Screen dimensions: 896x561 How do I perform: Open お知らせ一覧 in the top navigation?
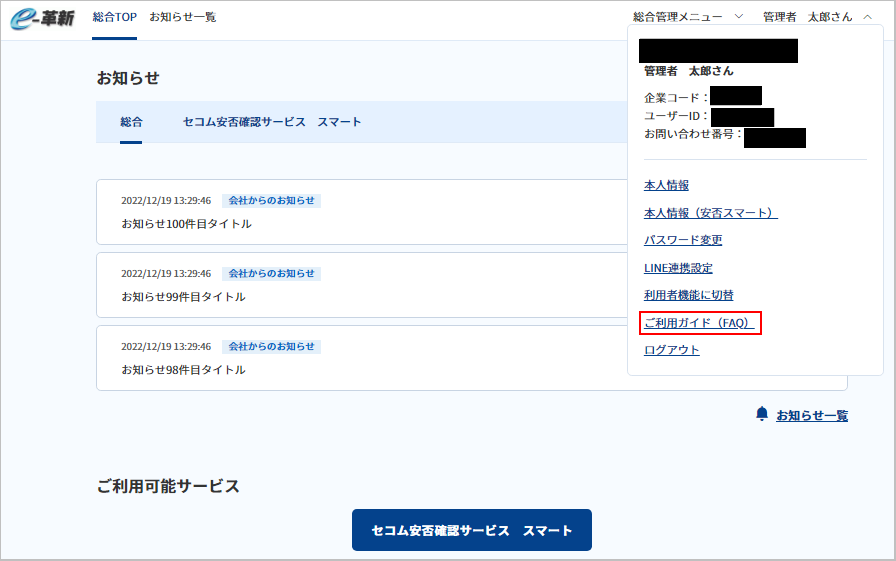click(183, 17)
